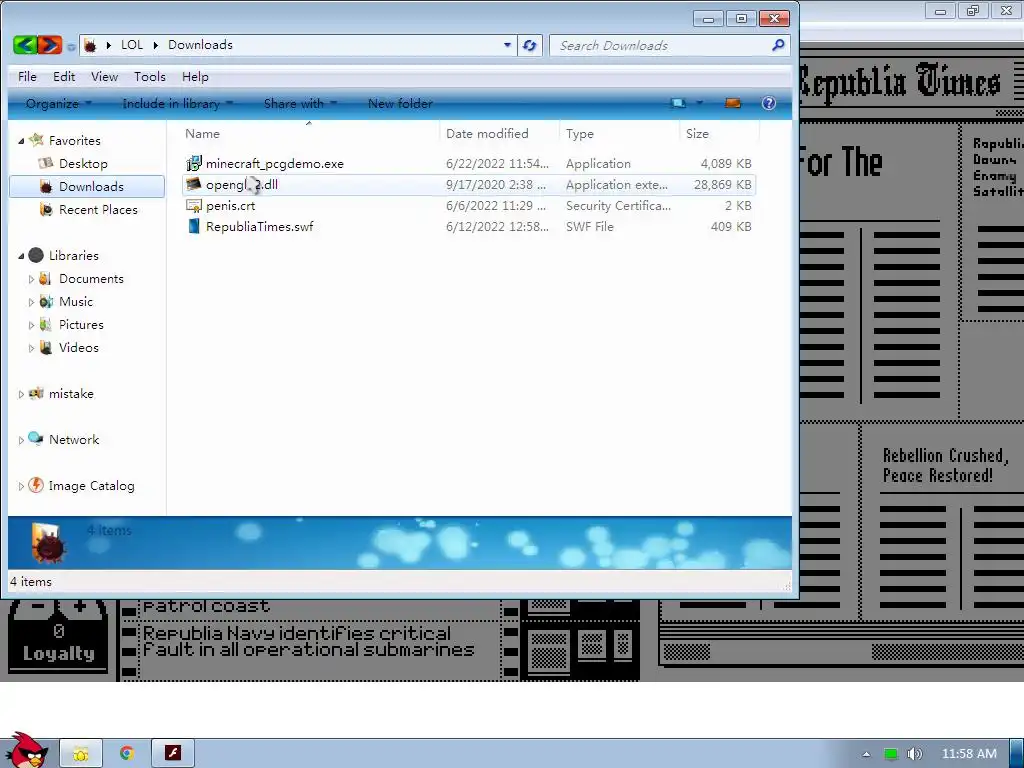Screen dimensions: 1024x768
Task: Click the Libraries icon in sidebar
Action: 37,255
